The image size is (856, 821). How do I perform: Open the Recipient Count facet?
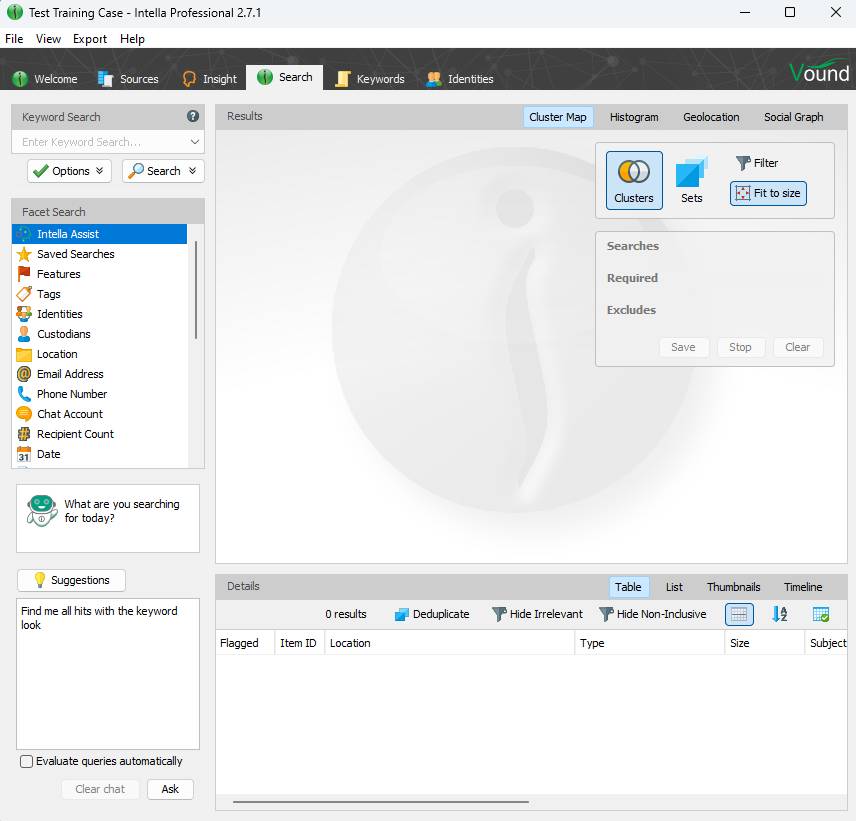tap(99, 434)
